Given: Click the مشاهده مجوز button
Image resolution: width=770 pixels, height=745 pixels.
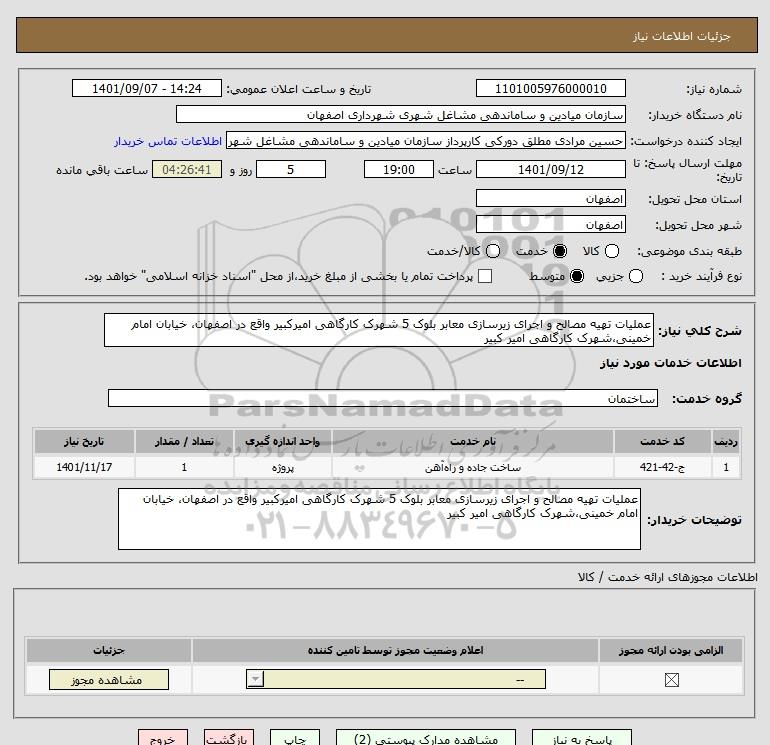Looking at the screenshot, I should pos(109,680).
